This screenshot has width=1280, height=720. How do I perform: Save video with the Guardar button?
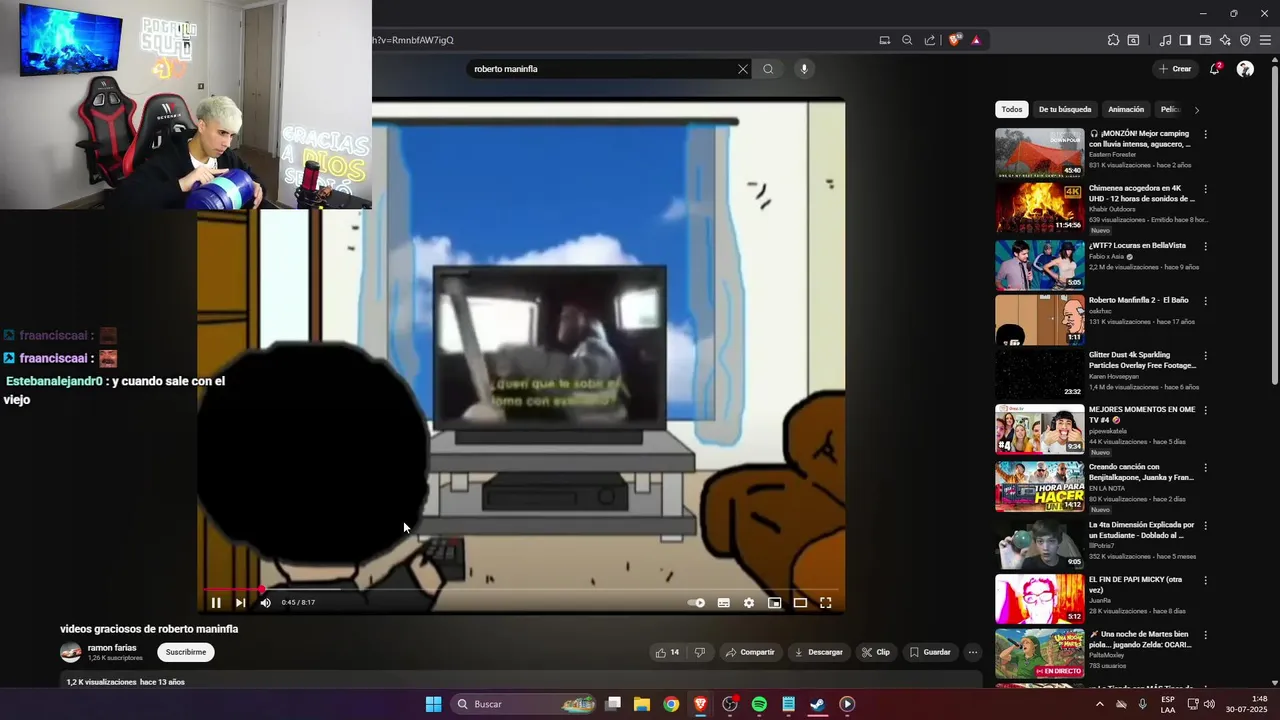(x=930, y=652)
